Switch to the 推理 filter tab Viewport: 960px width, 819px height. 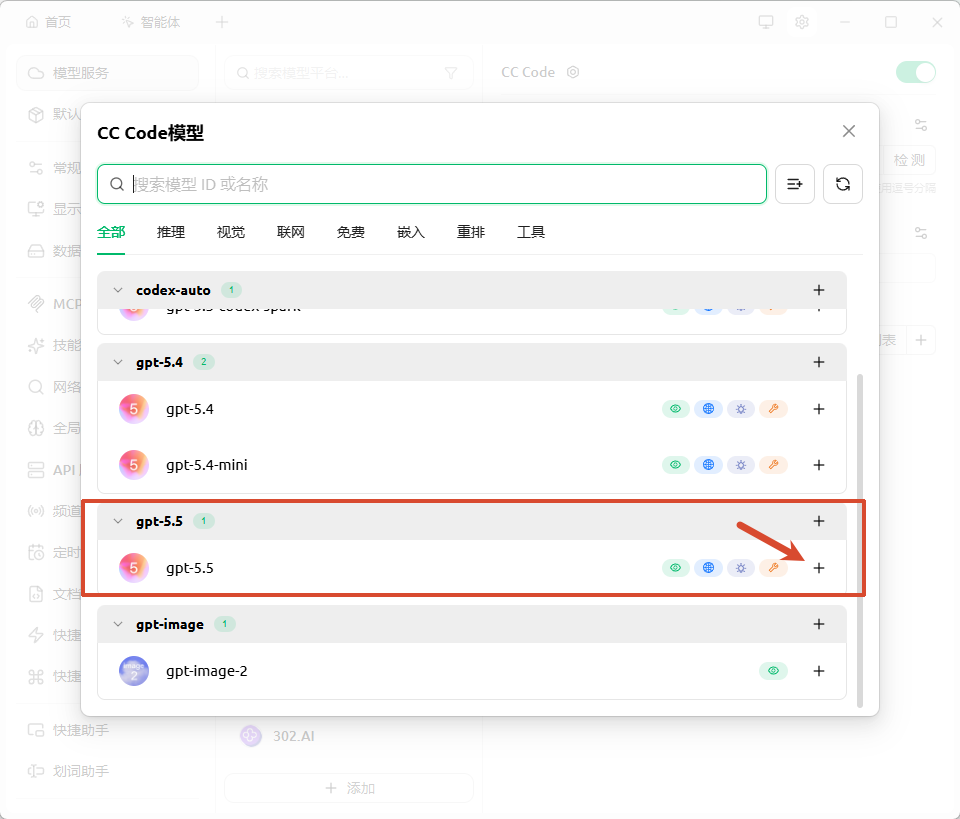click(x=171, y=233)
